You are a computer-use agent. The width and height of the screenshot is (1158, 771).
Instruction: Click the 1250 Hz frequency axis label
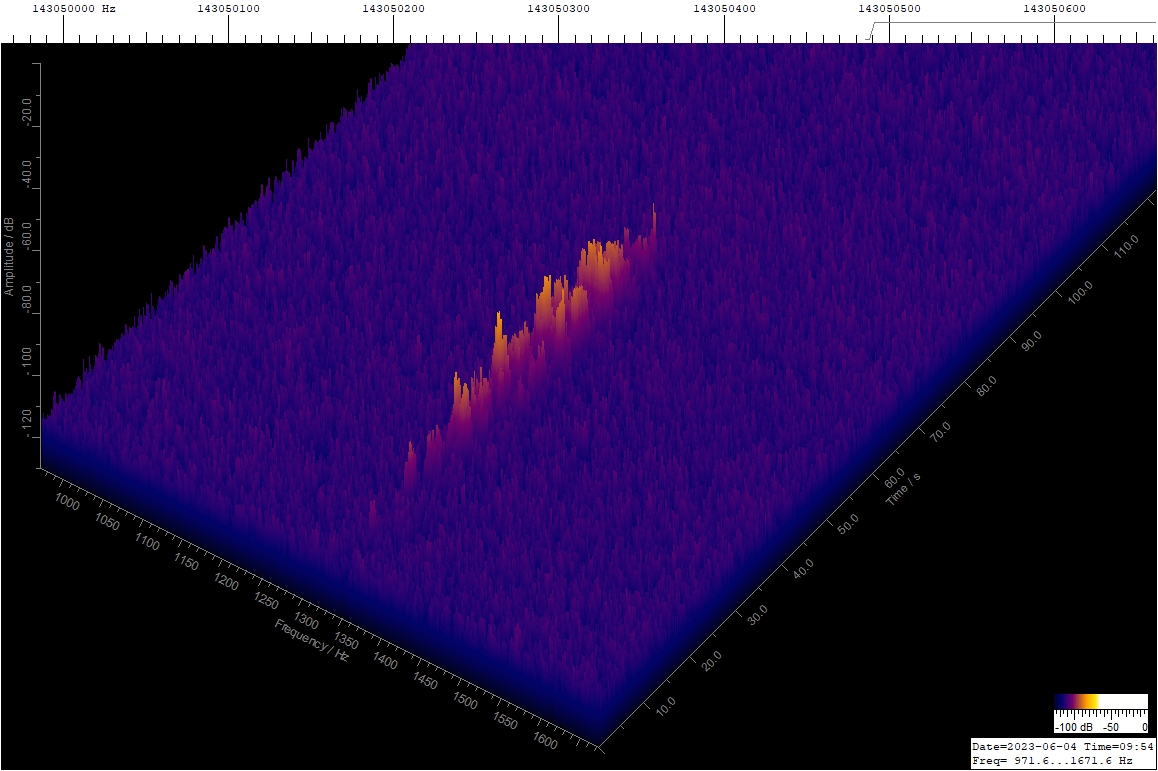point(266,600)
